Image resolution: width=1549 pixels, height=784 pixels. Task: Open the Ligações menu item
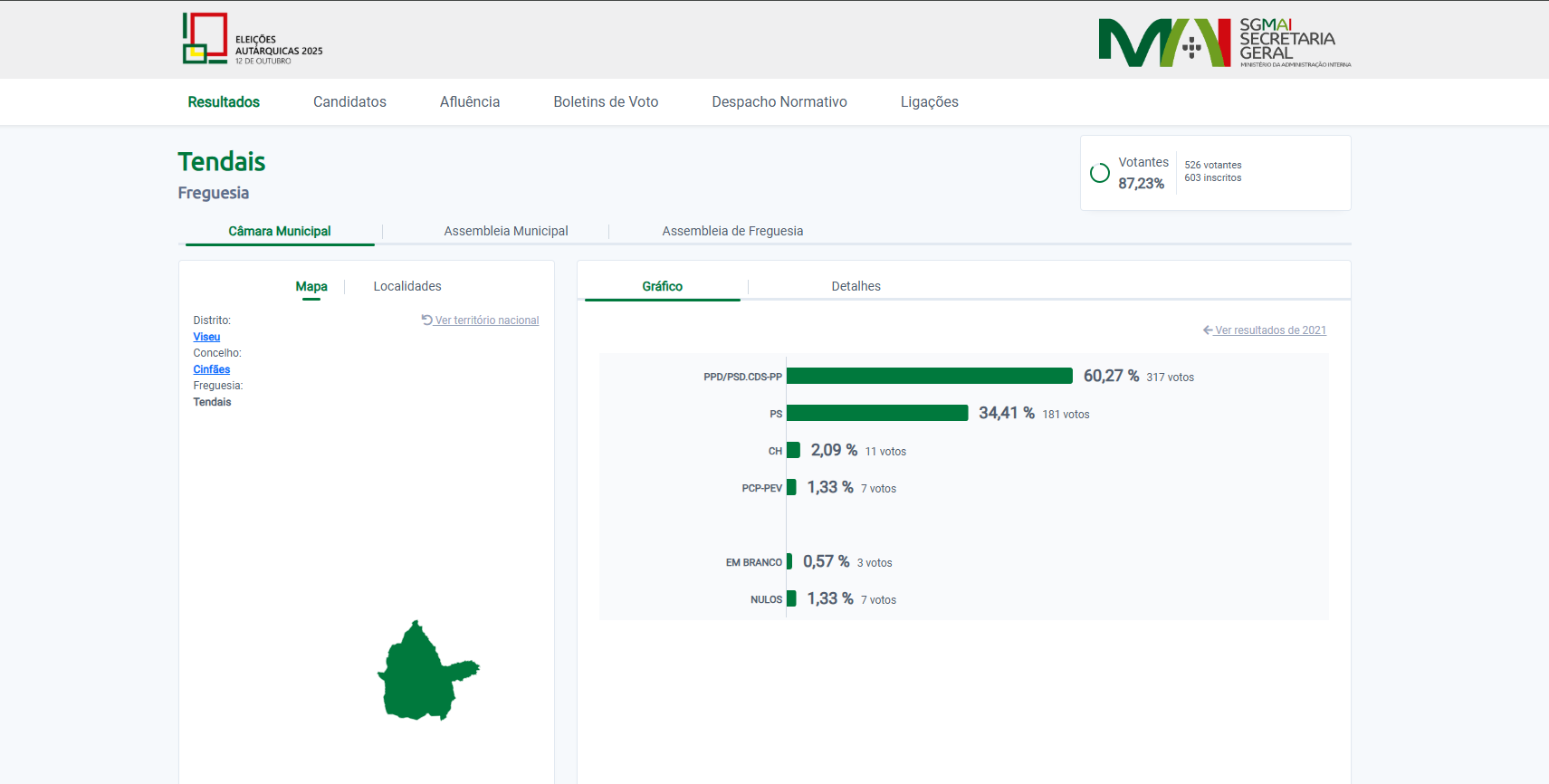click(x=929, y=102)
